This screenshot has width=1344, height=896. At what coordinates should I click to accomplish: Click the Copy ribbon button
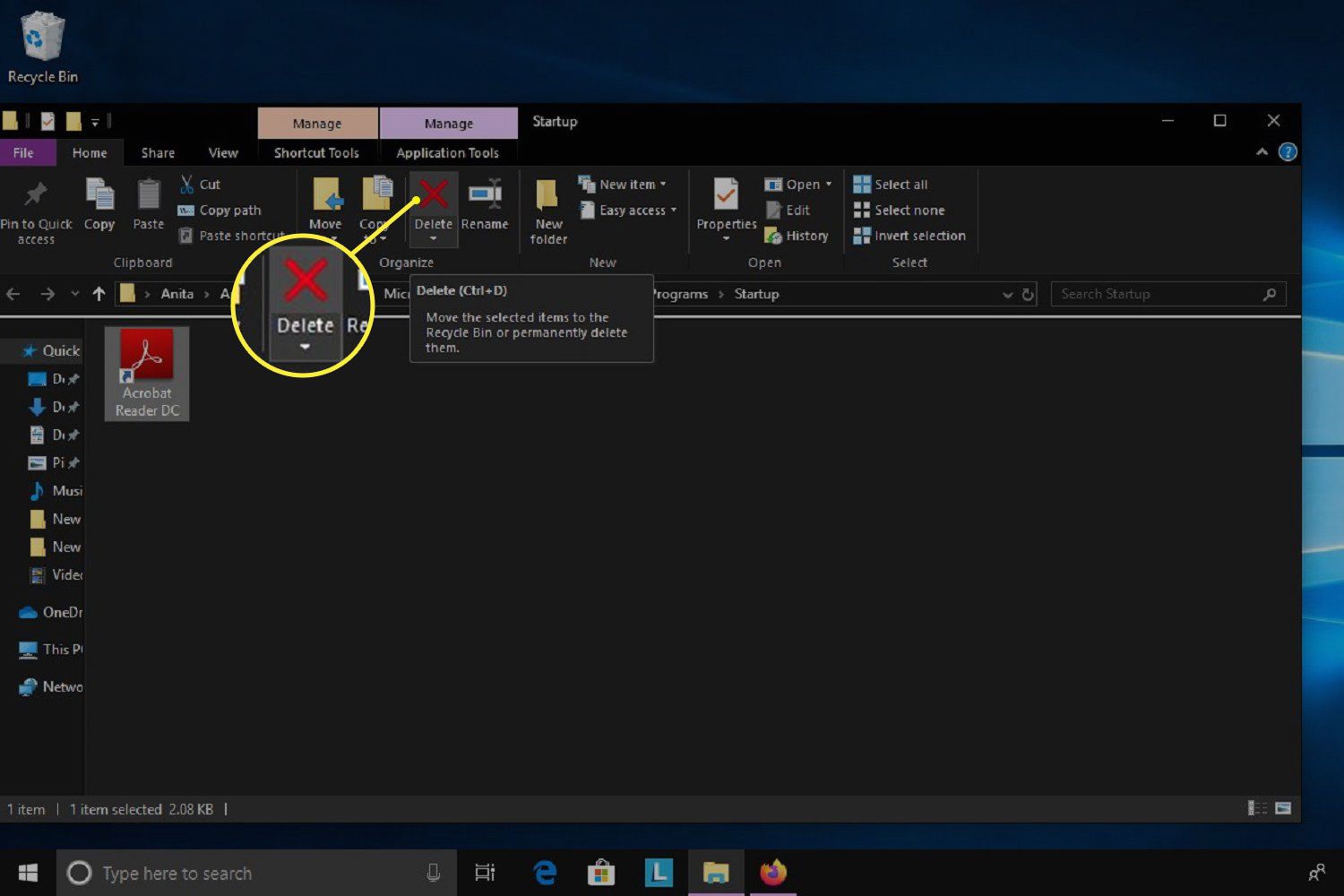pyautogui.click(x=99, y=204)
